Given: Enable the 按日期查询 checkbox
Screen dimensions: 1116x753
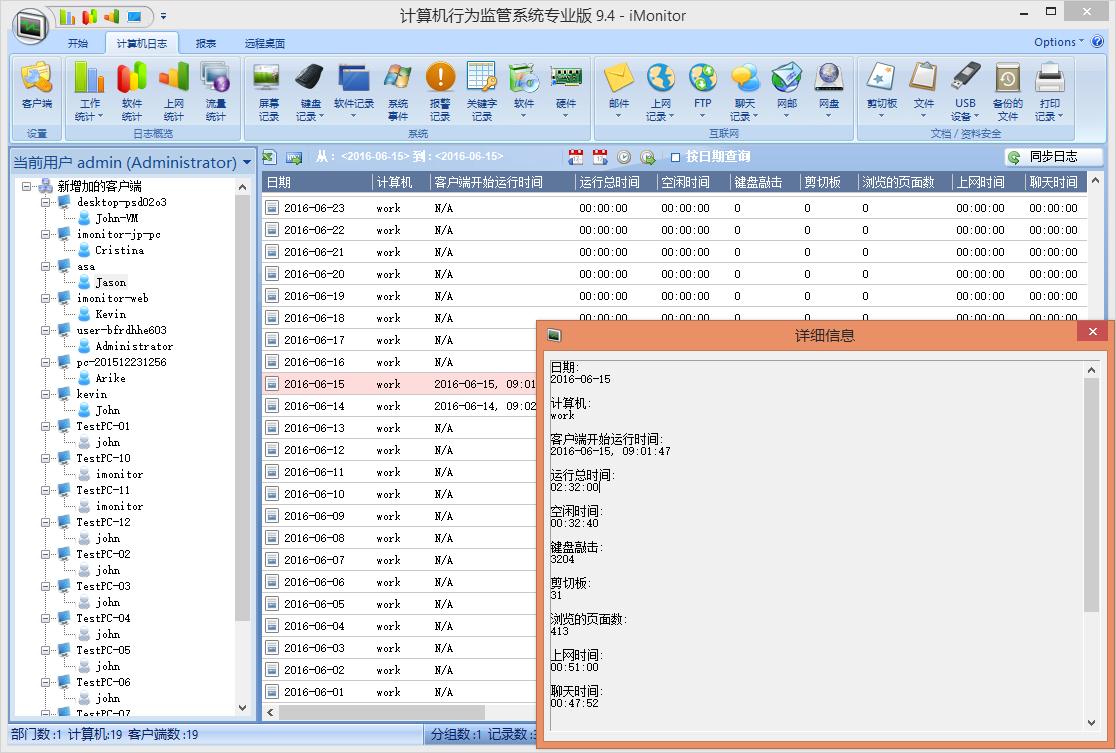Looking at the screenshot, I should pos(676,157).
